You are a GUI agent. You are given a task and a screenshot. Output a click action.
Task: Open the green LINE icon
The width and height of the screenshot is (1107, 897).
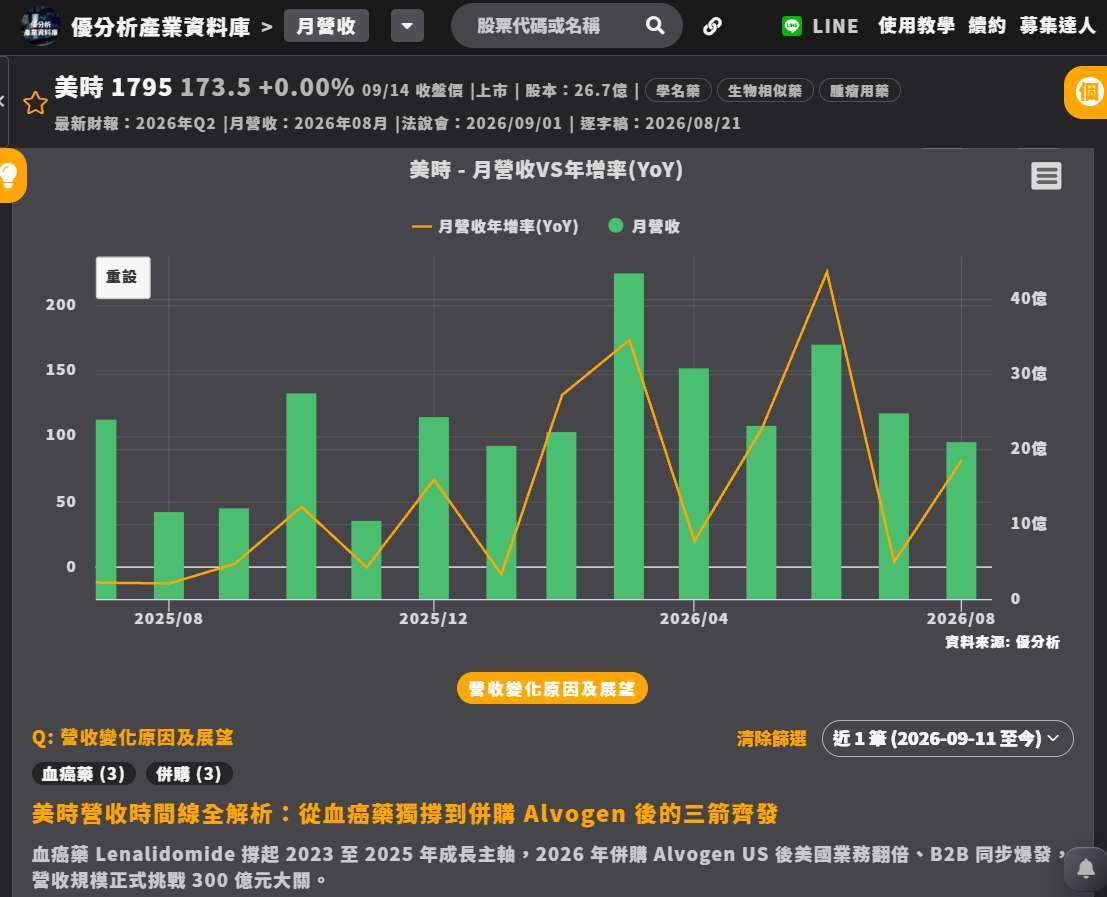[792, 26]
